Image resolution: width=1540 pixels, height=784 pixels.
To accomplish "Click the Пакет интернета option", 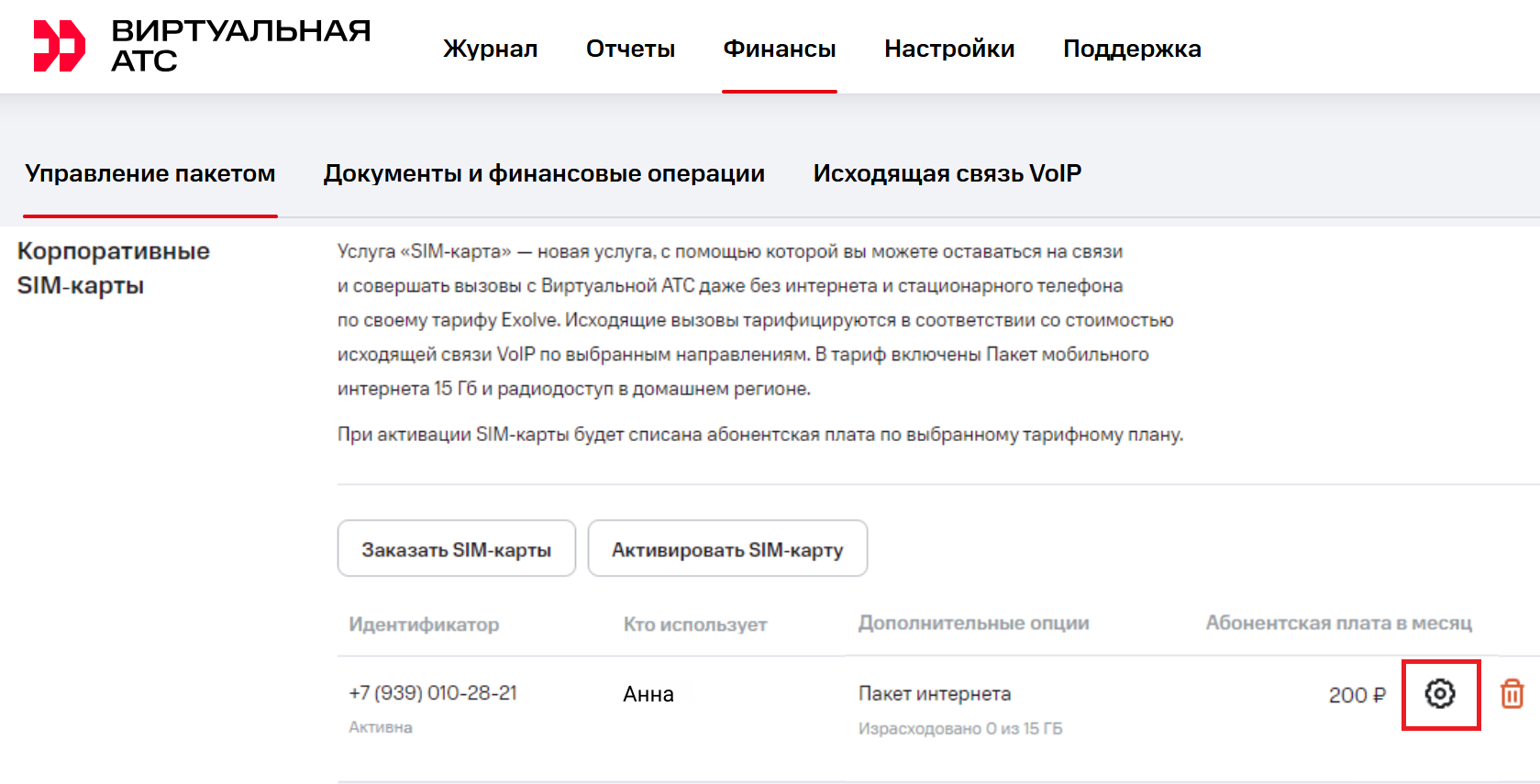I will pyautogui.click(x=935, y=694).
